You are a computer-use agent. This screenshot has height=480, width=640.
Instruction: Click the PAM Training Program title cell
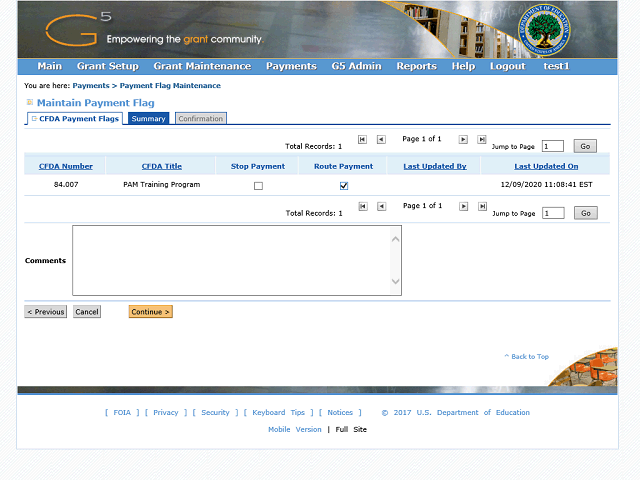point(162,184)
